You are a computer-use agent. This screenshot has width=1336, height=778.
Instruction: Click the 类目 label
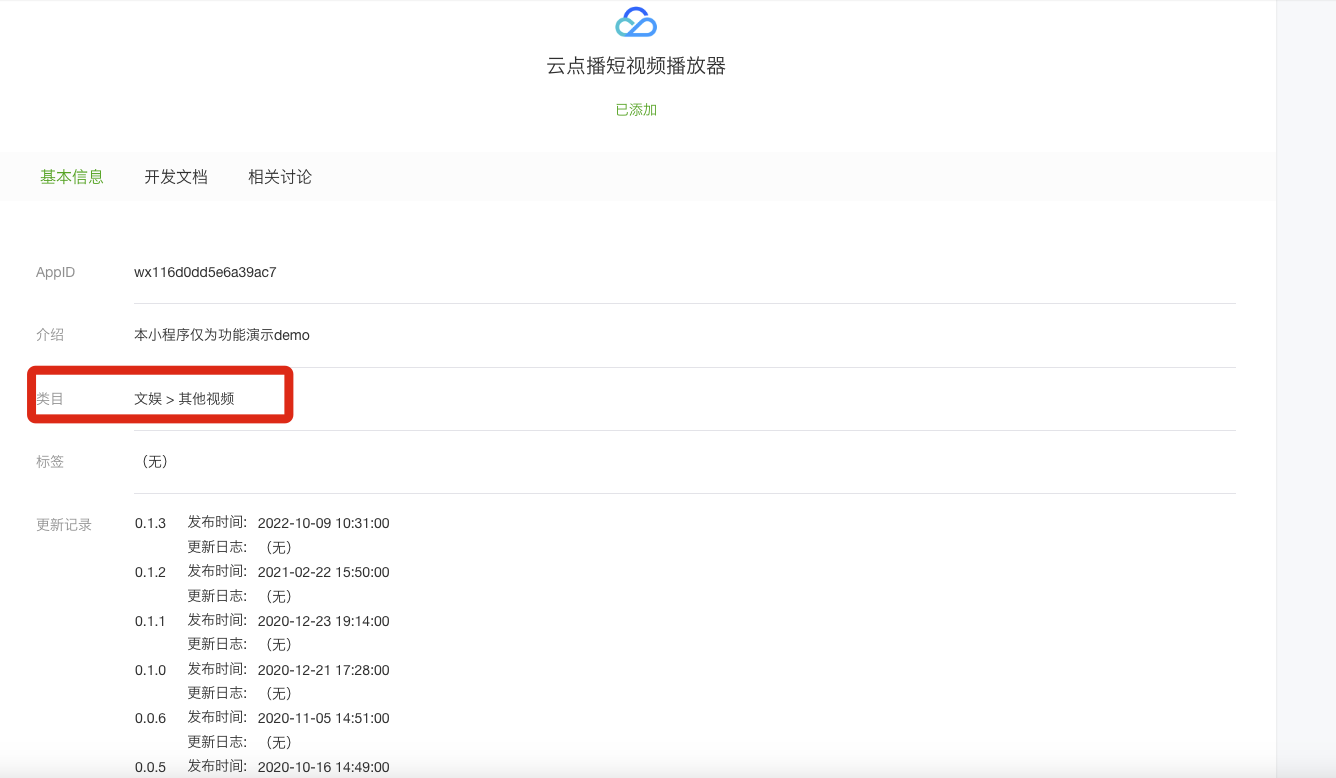(50, 398)
